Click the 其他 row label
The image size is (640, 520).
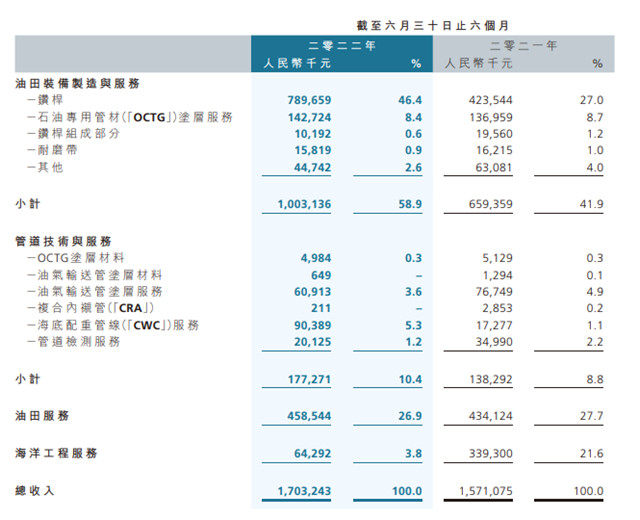click(x=45, y=167)
